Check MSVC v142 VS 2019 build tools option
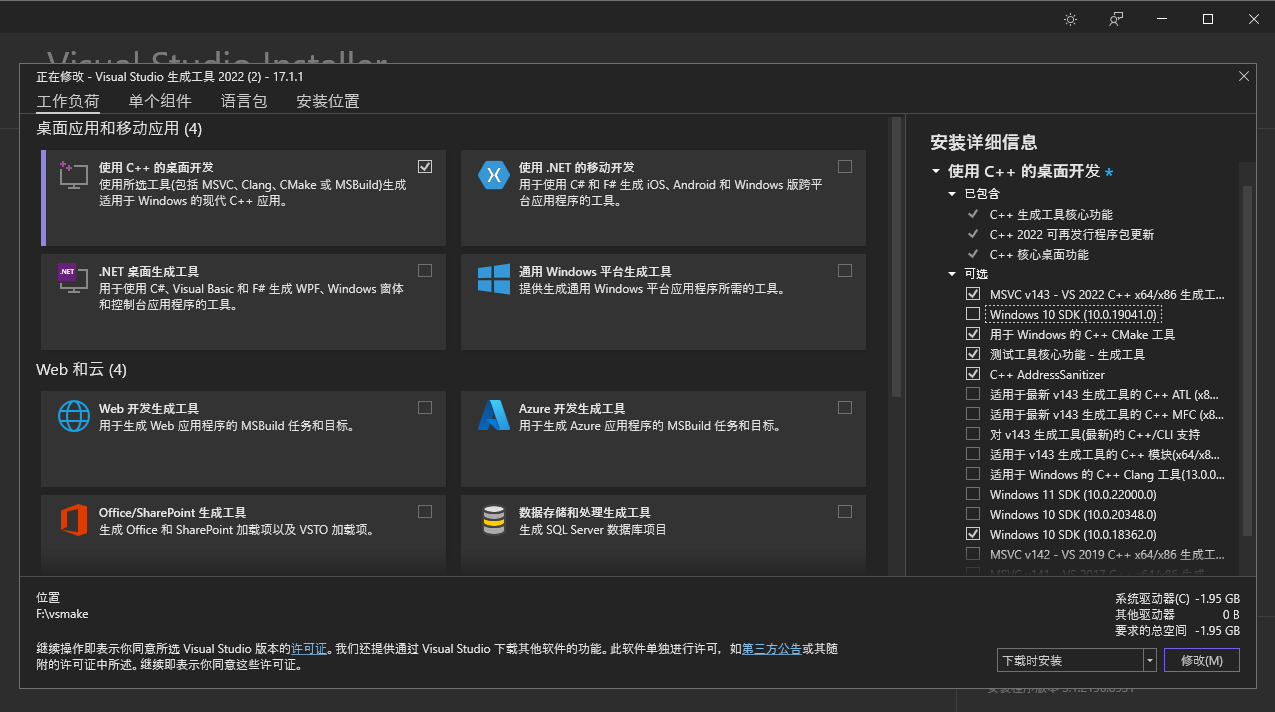 click(973, 554)
